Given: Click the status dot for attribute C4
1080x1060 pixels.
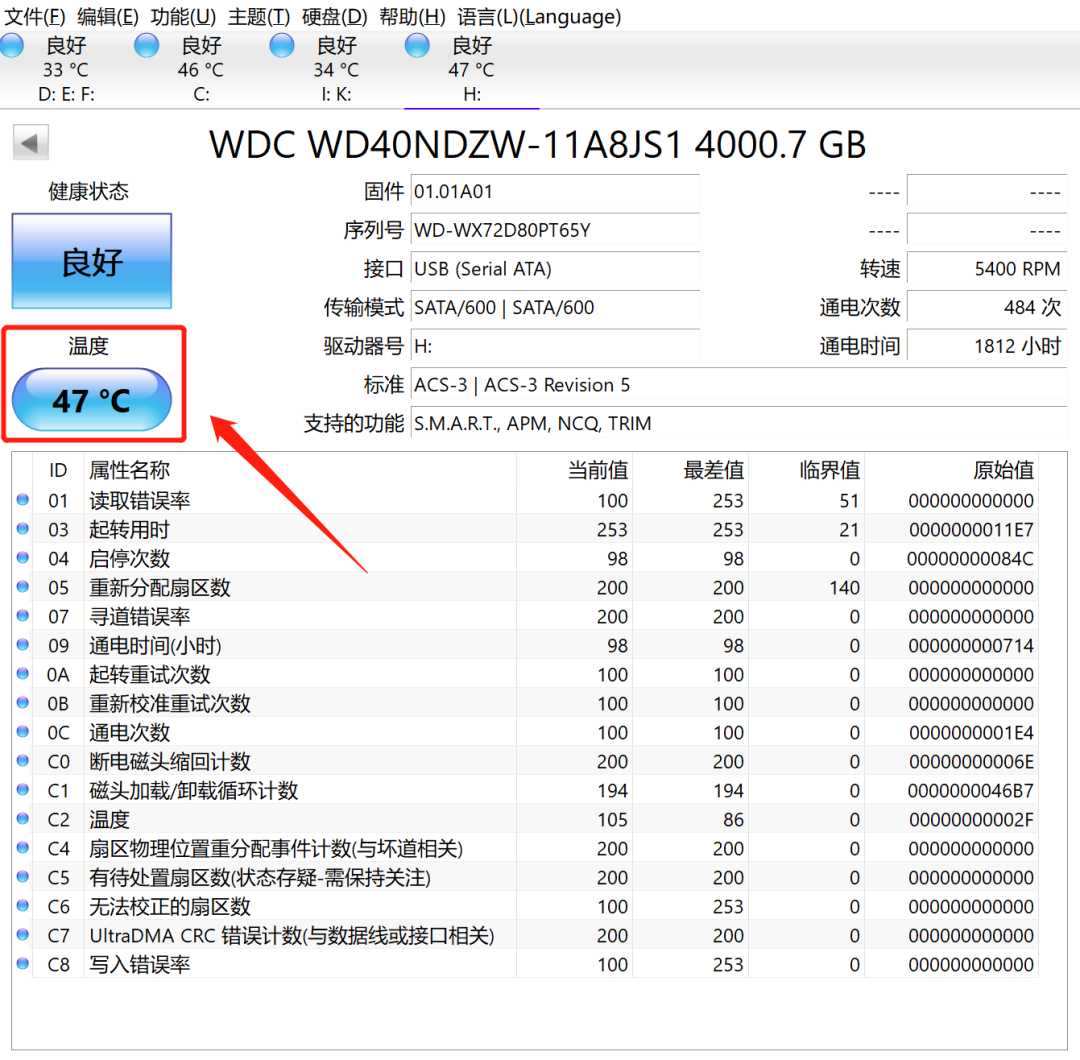Looking at the screenshot, I should point(23,847).
